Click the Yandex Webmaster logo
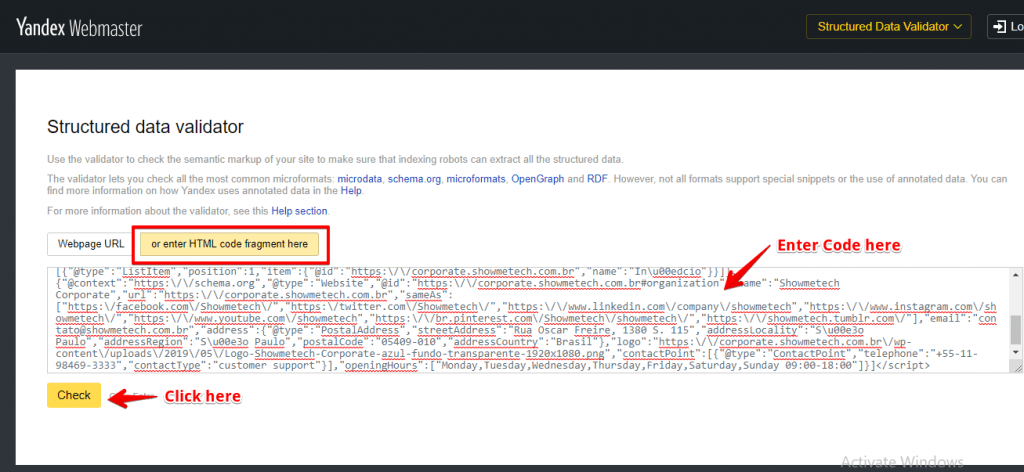Screen dimensions: 1024x472 pyautogui.click(x=79, y=27)
